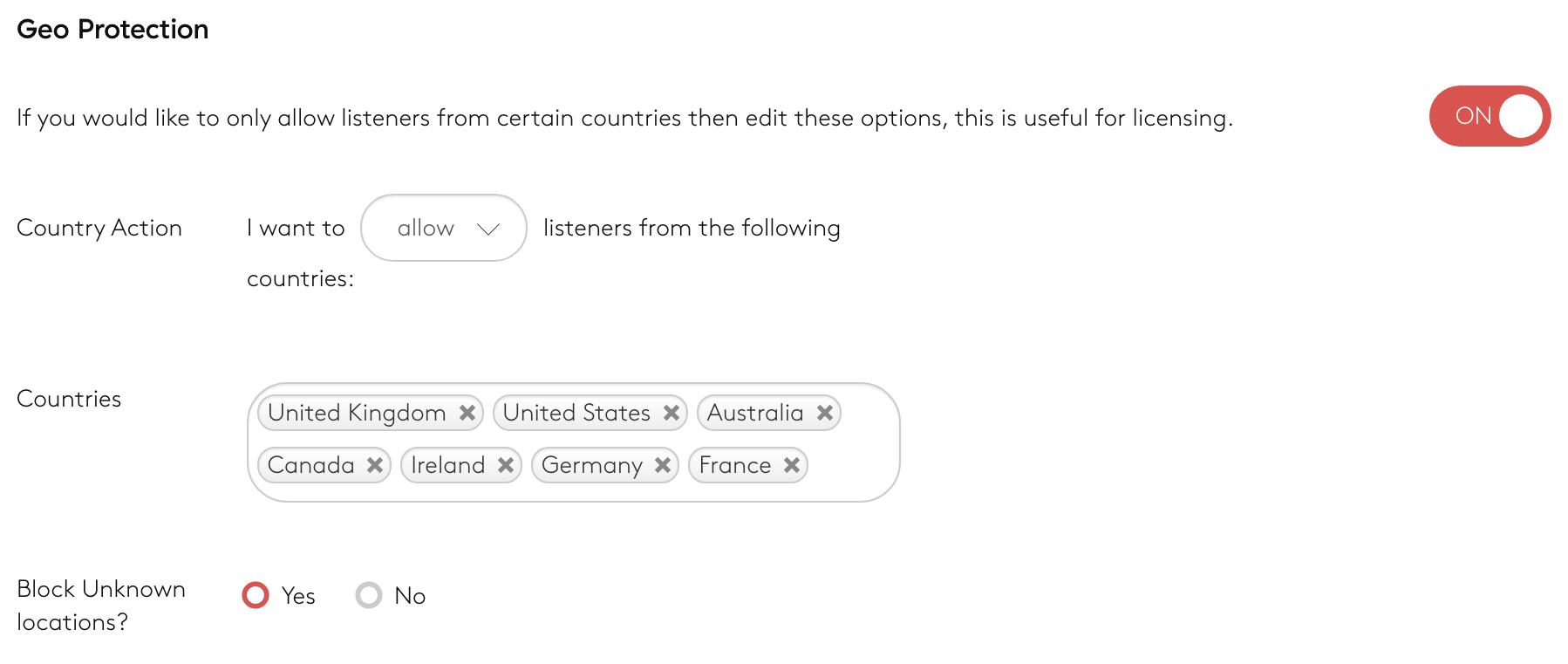Choose No for Block Unknown locations

tap(369, 595)
